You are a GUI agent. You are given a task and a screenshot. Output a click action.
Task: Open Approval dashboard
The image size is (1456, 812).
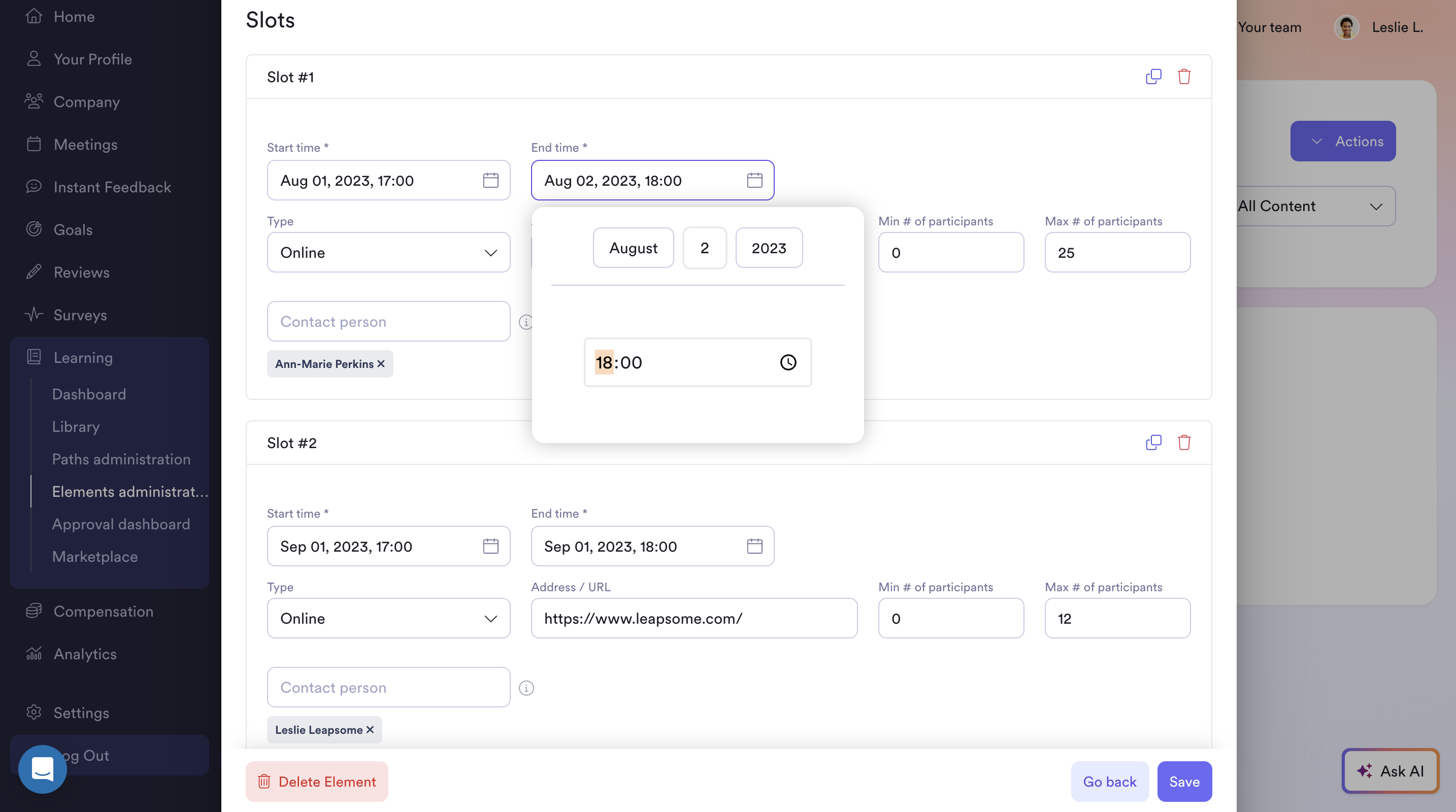(x=121, y=524)
